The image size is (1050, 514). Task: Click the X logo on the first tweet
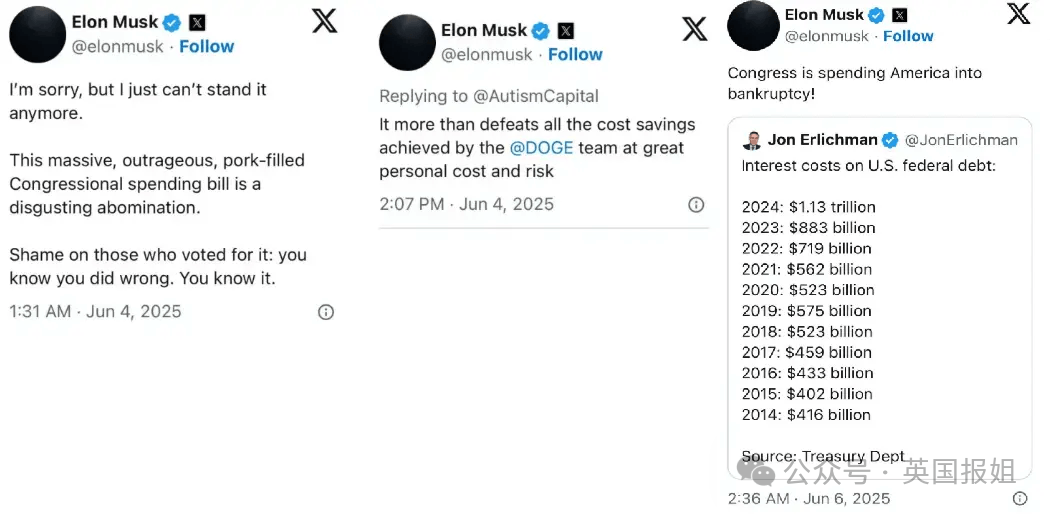click(x=325, y=21)
